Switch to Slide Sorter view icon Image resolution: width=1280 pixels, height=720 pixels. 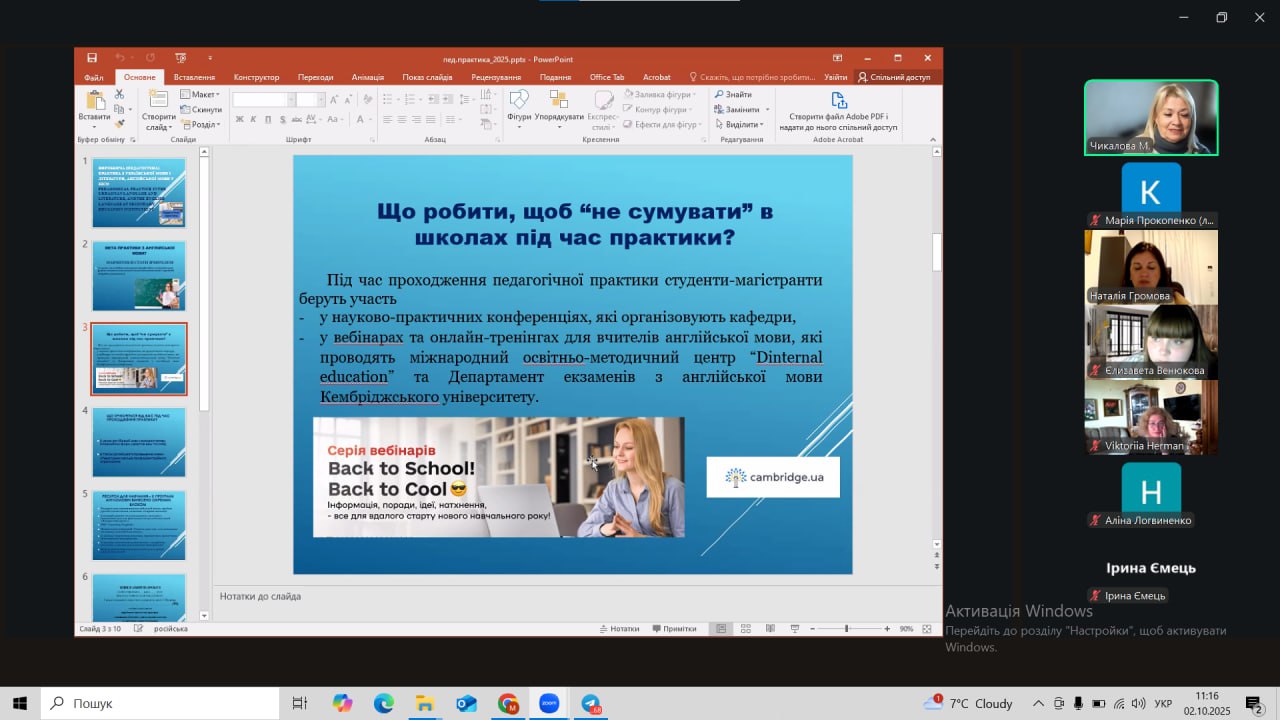click(x=745, y=629)
